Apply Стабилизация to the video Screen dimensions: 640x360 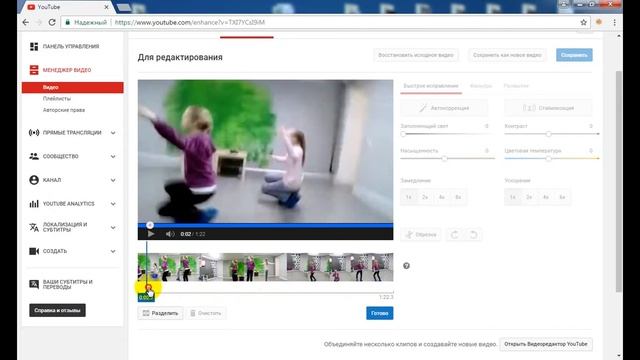(548, 108)
